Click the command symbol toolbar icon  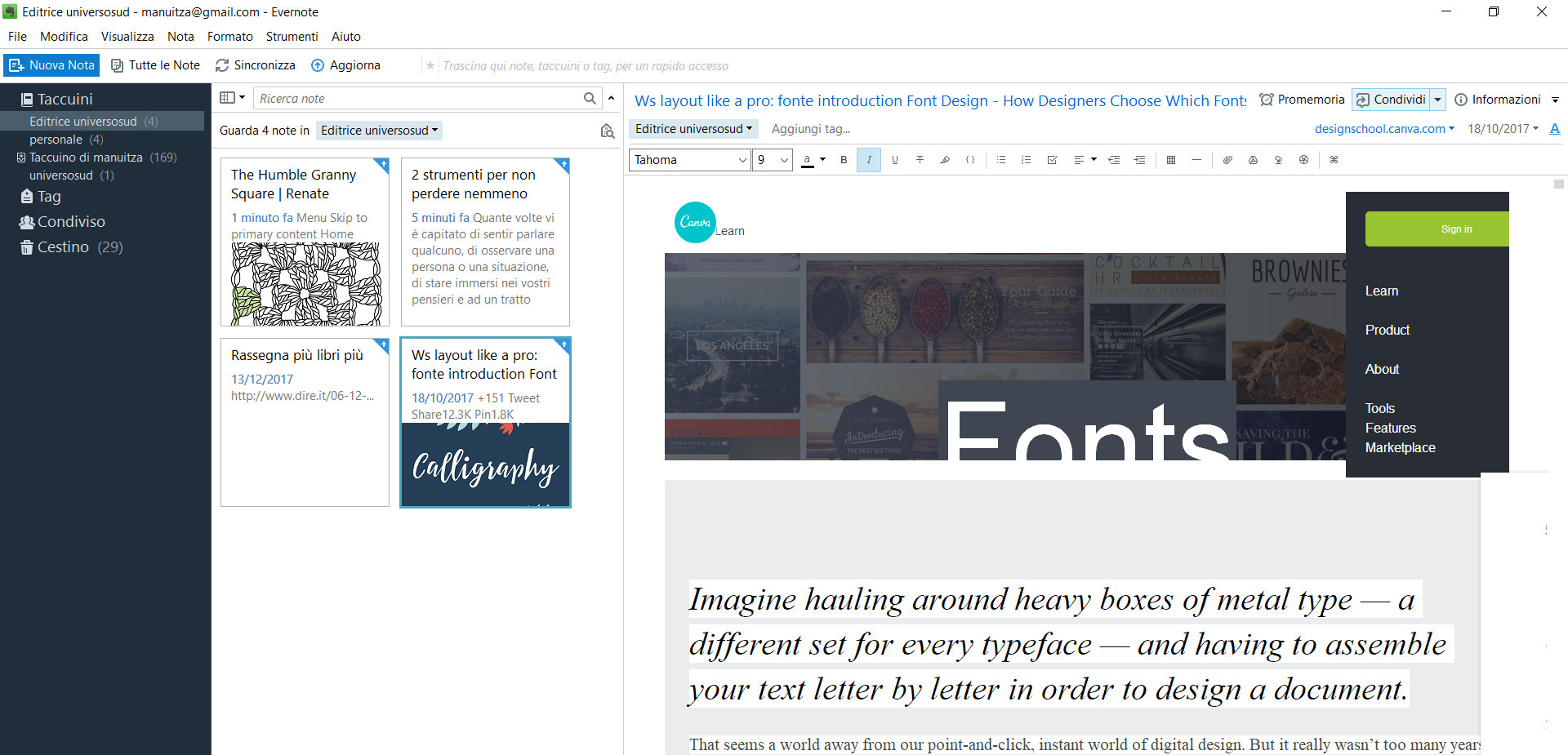(x=1334, y=160)
